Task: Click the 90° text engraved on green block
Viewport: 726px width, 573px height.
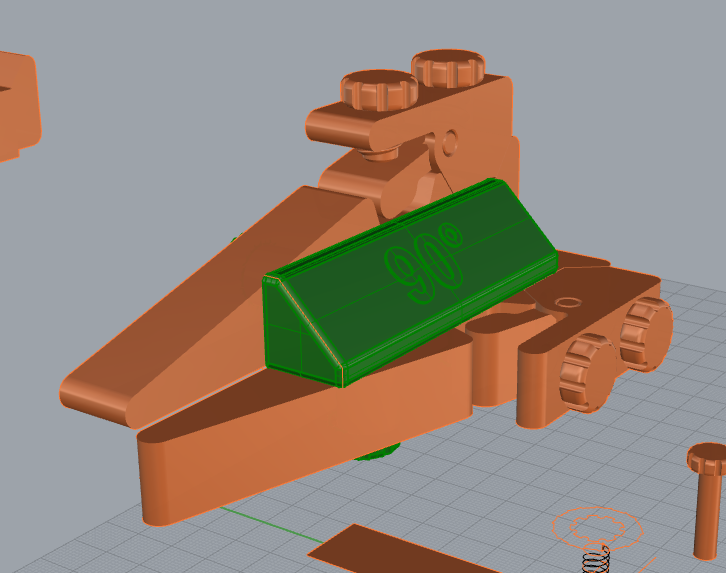Action: pos(422,263)
